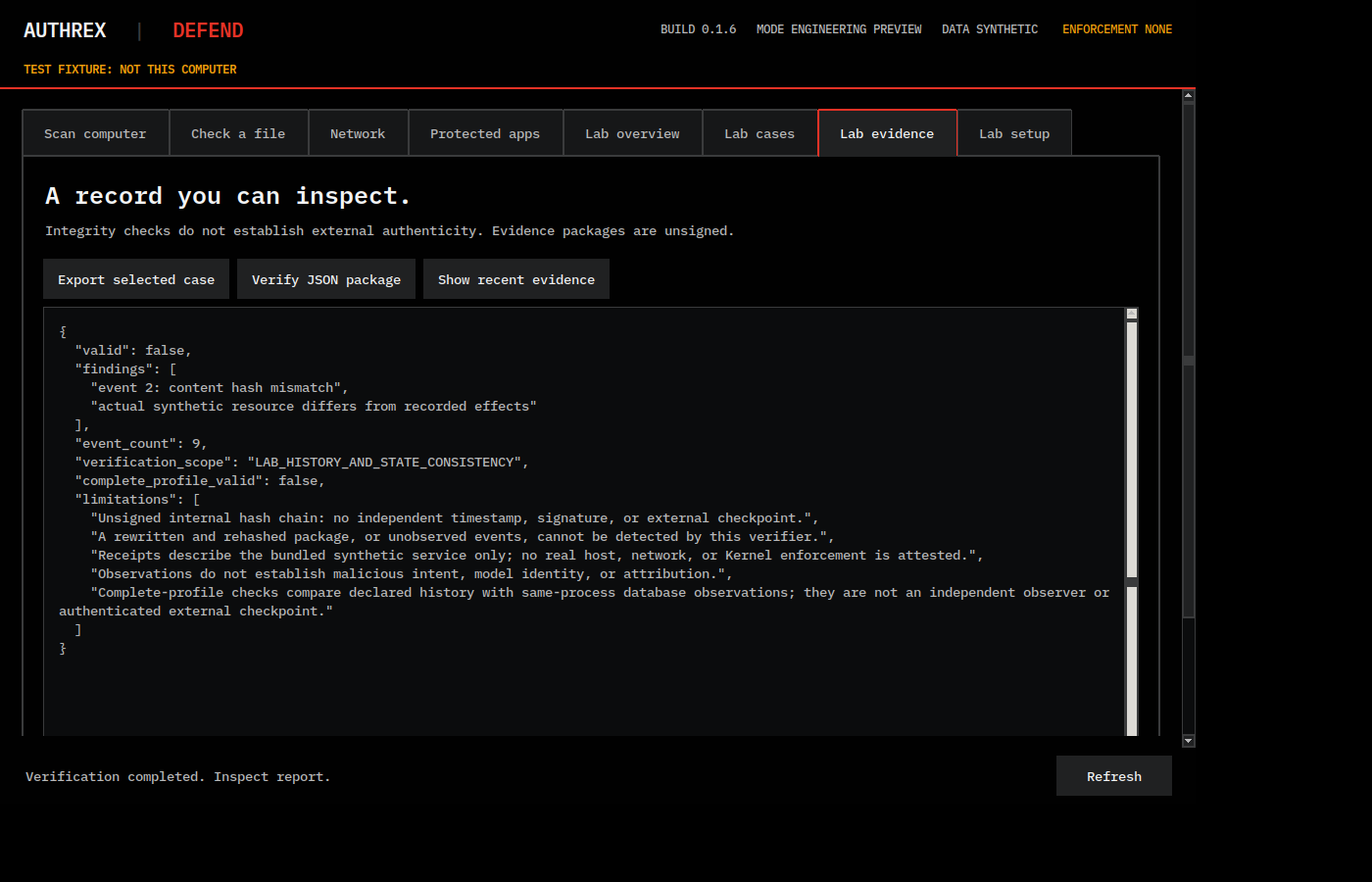Screen dimensions: 1372x882
Task: Switch to the Check a file tab
Action: (x=238, y=133)
